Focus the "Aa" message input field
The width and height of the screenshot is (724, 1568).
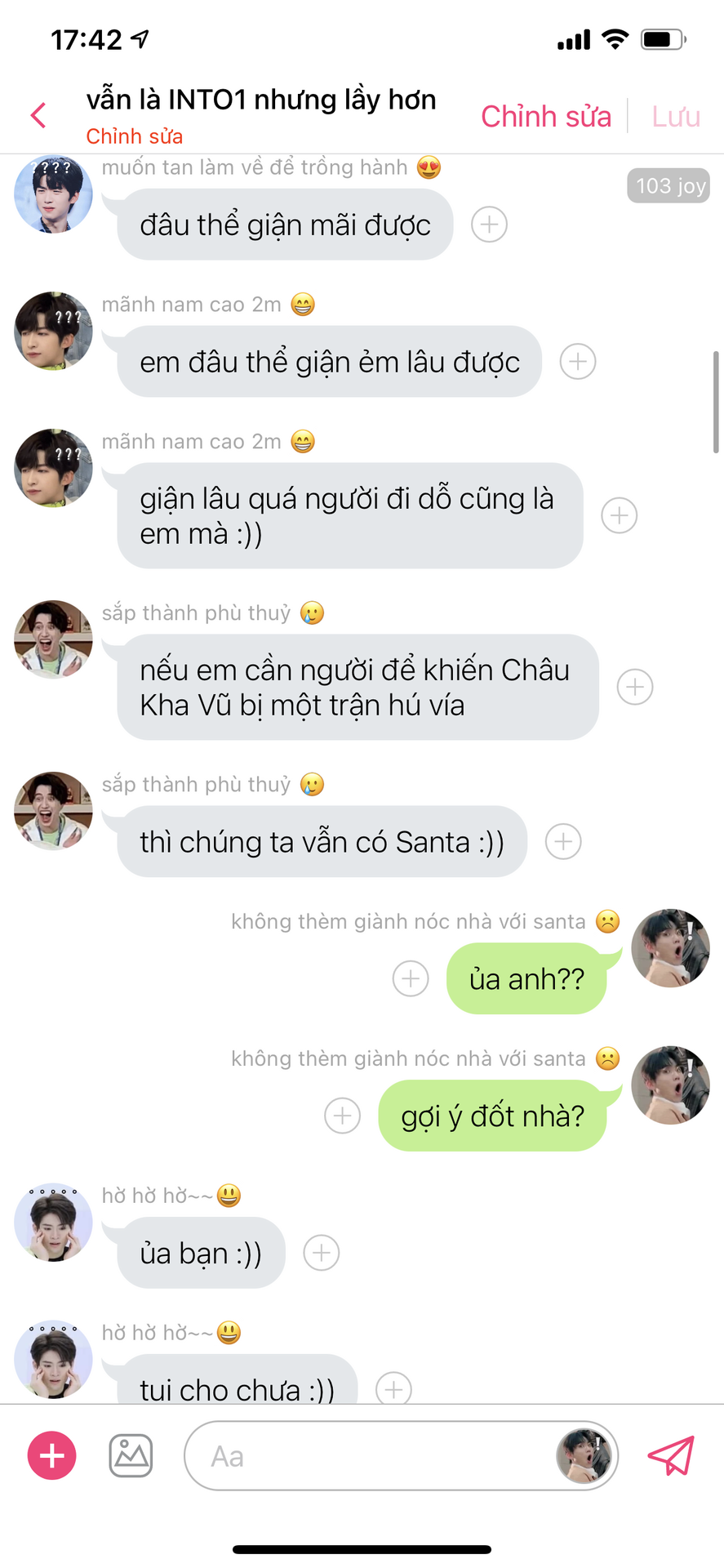coord(367,1455)
